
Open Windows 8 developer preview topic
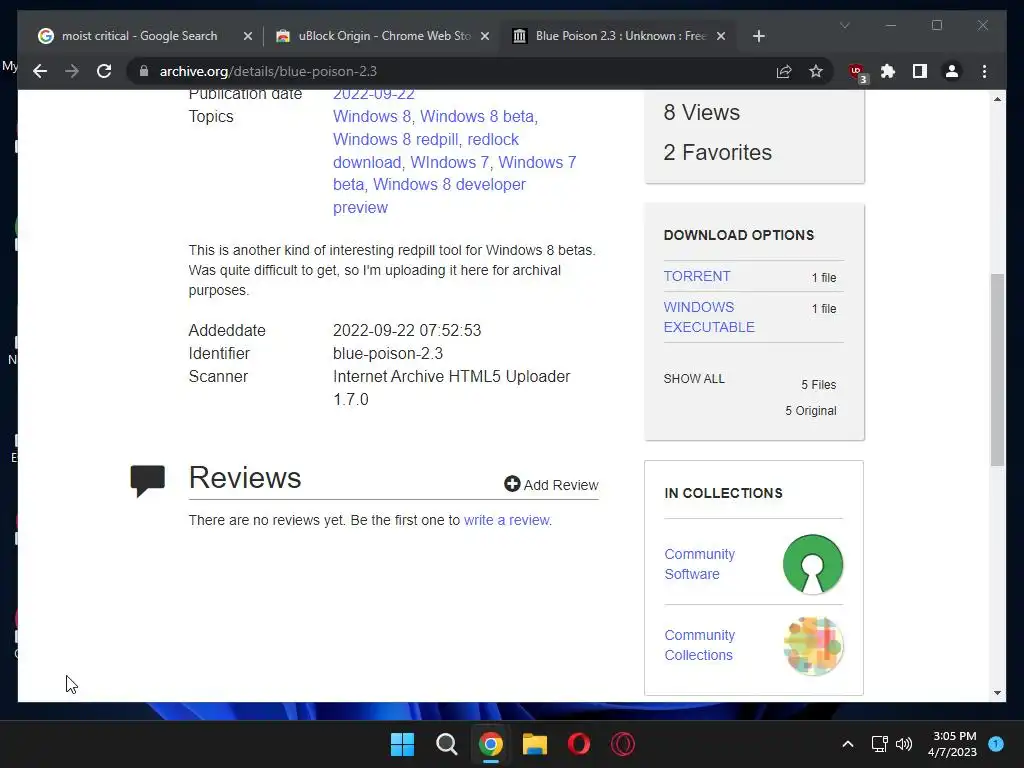coord(429,196)
